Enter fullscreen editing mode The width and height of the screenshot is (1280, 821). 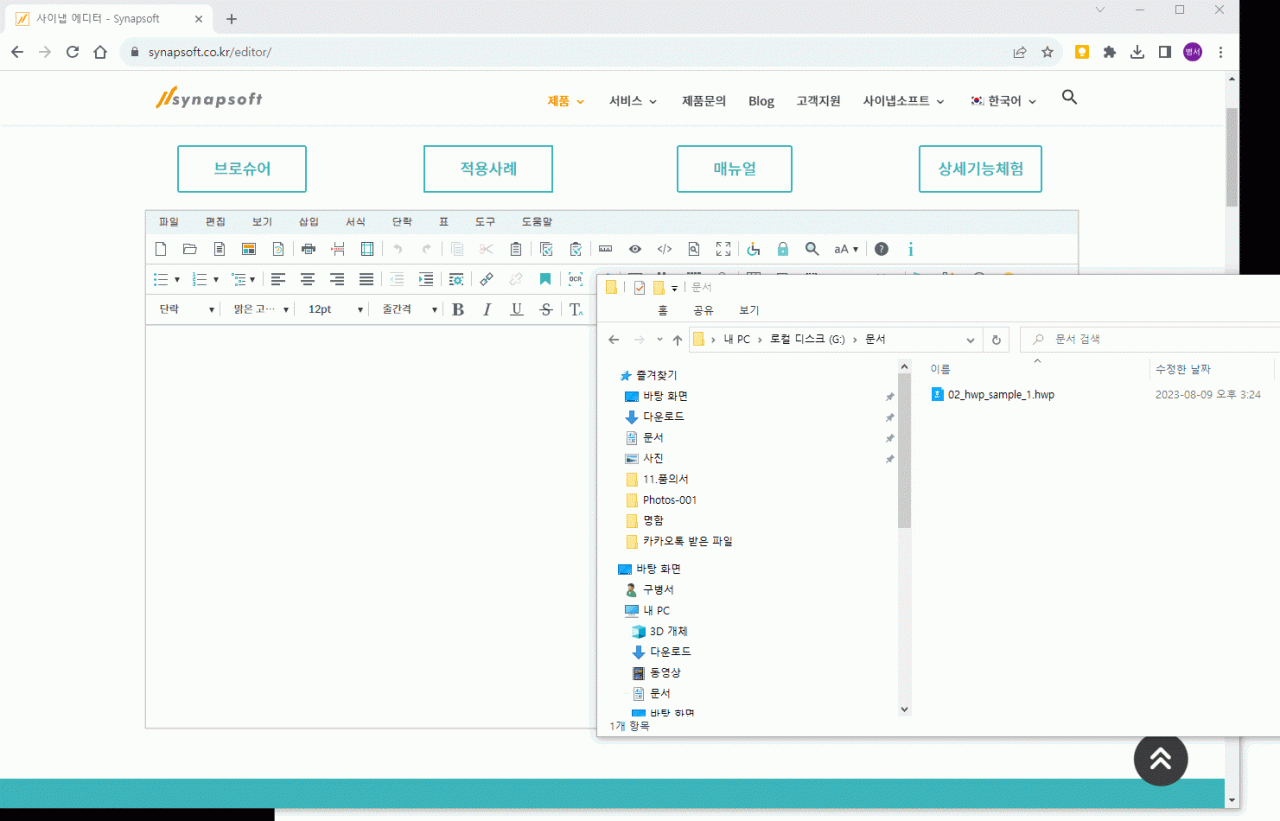click(x=722, y=249)
